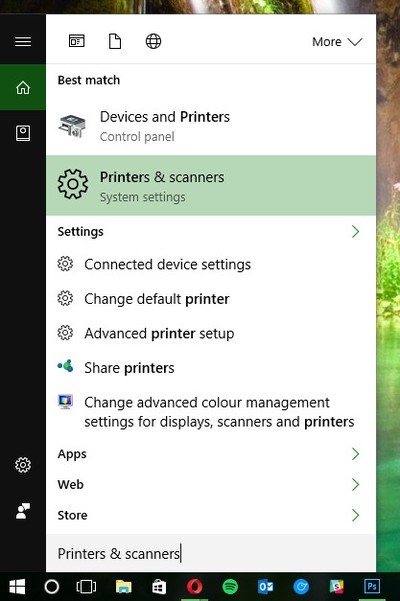The width and height of the screenshot is (400, 601).
Task: Click the gear icon beside Advanced printer setup
Action: click(65, 333)
